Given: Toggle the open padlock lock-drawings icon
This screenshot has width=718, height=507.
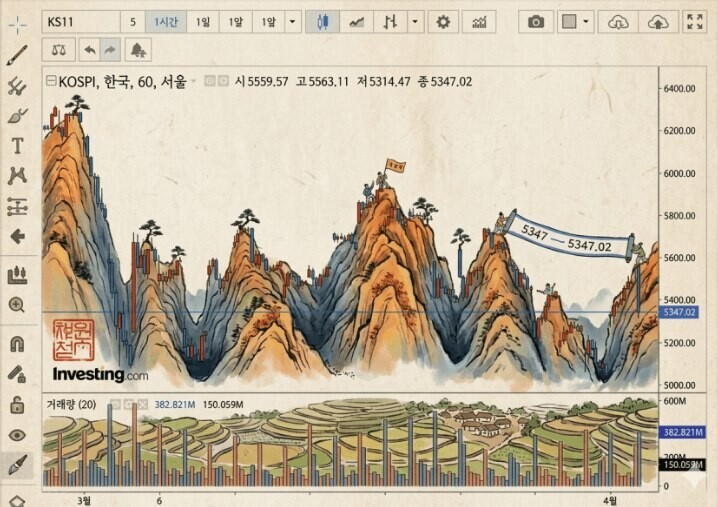Looking at the screenshot, I should pos(17,405).
